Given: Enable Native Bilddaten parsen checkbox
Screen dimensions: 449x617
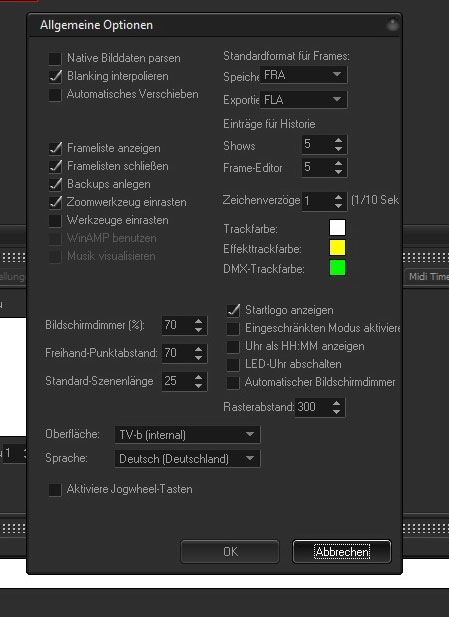Looking at the screenshot, I should coord(55,59).
